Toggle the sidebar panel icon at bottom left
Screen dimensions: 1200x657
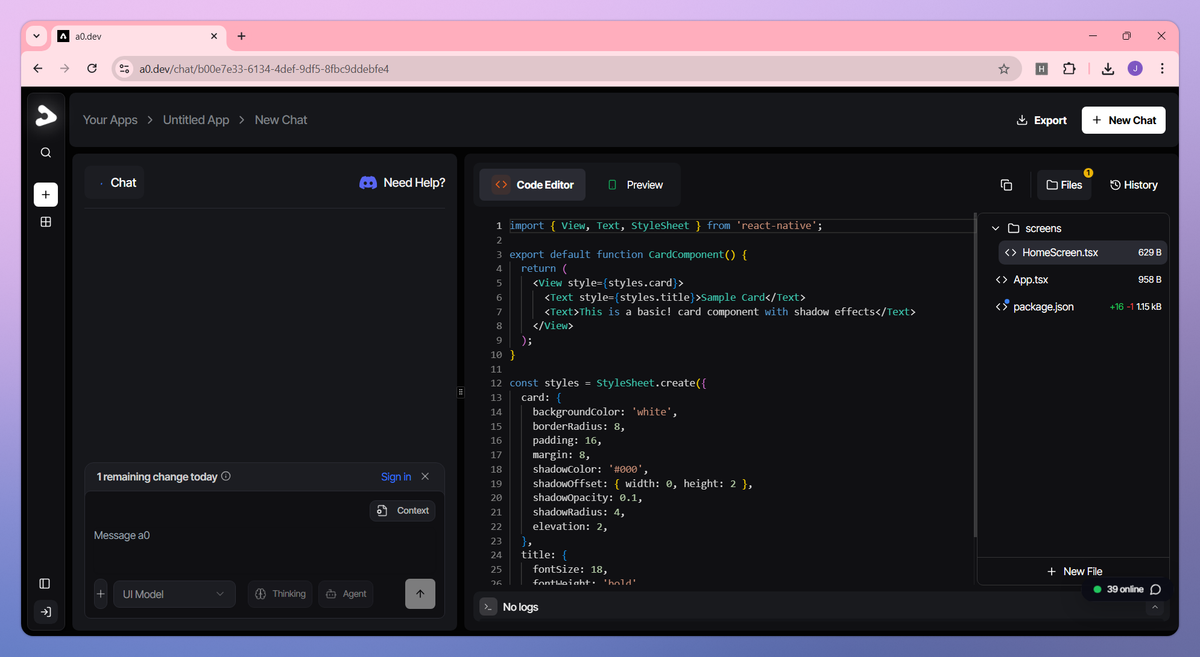(x=43, y=583)
